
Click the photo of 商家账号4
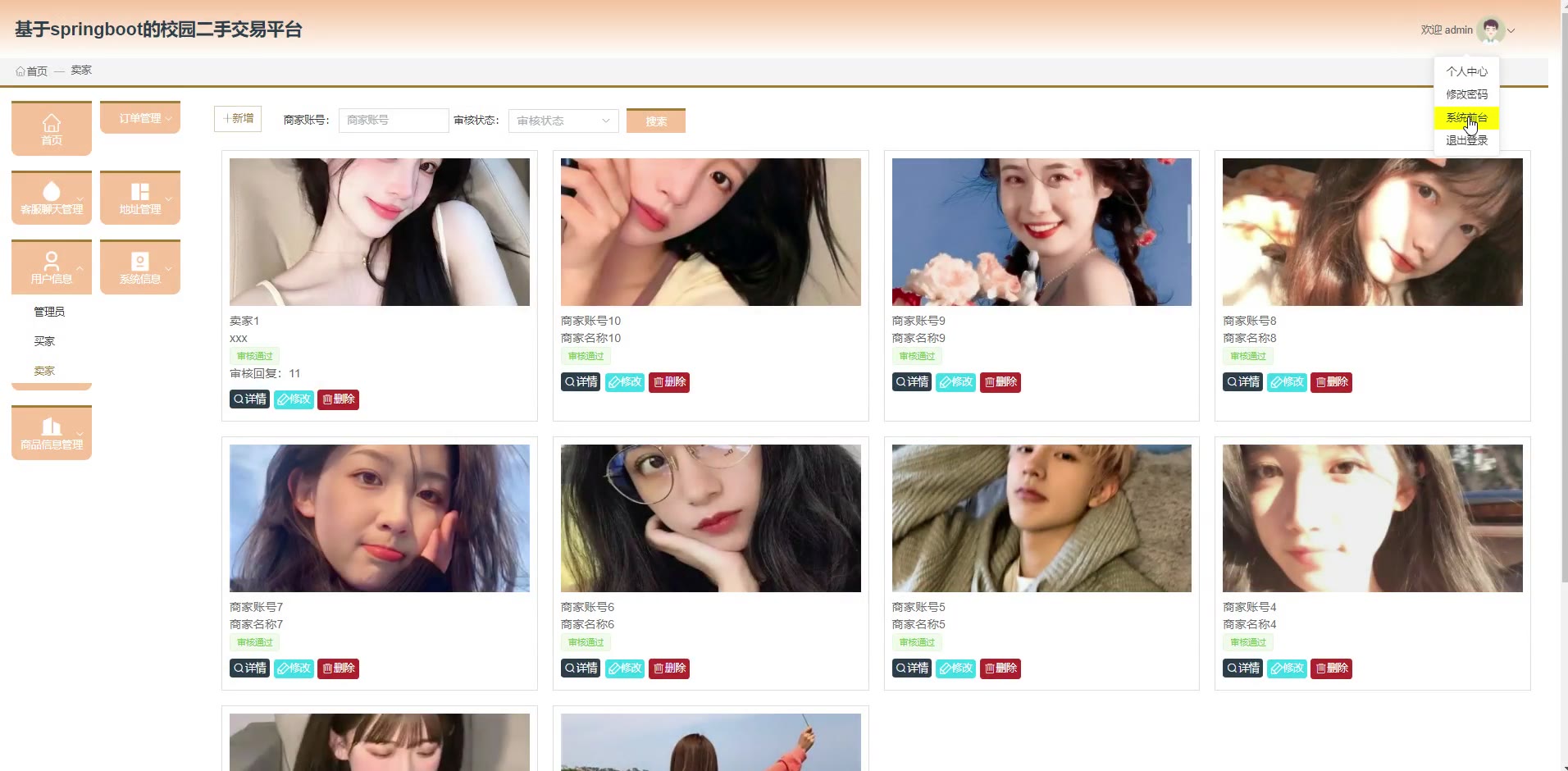coord(1373,518)
